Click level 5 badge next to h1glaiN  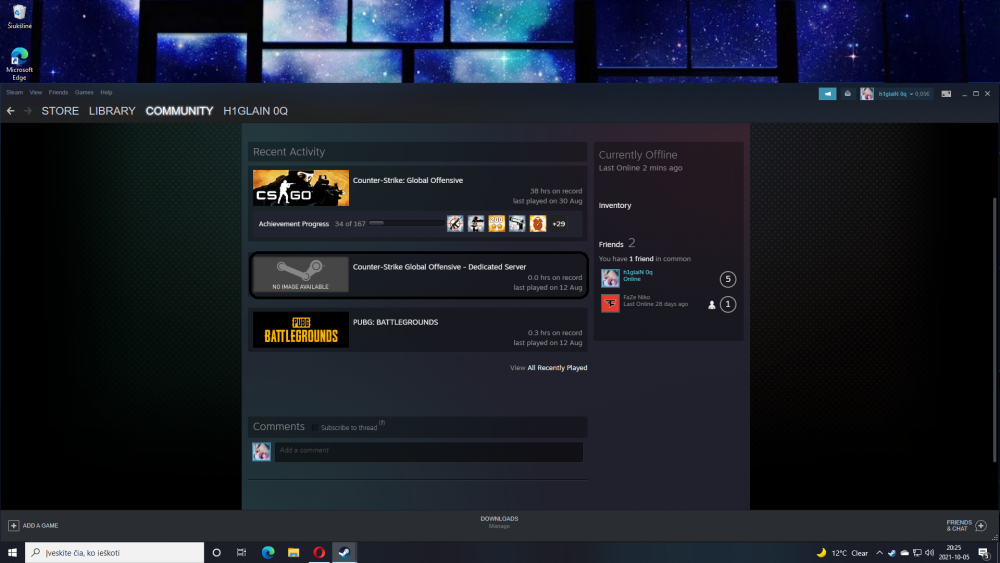728,279
